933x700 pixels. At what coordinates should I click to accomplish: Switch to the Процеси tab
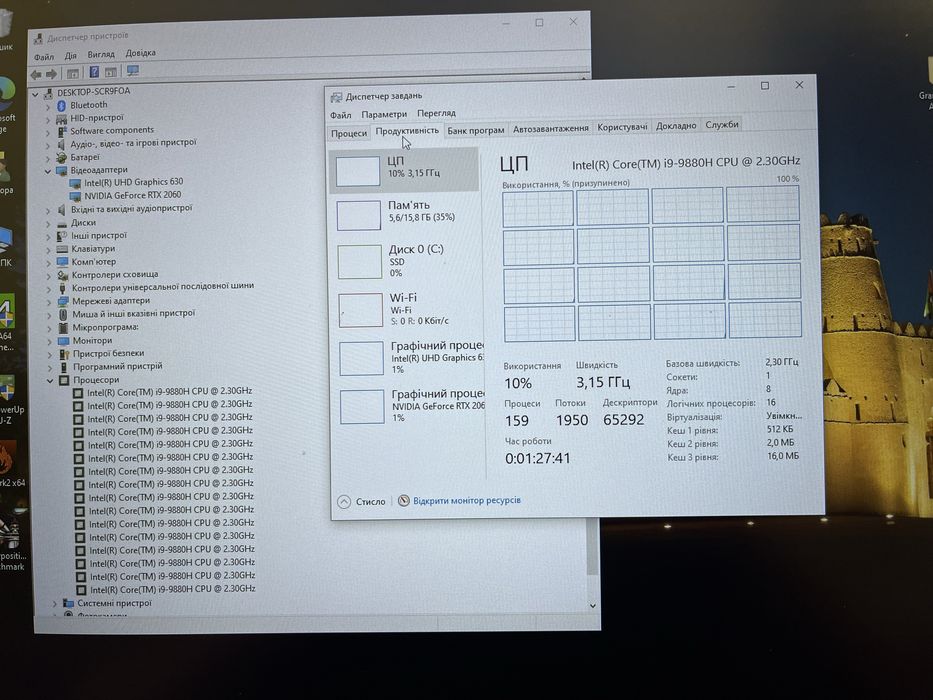349,133
